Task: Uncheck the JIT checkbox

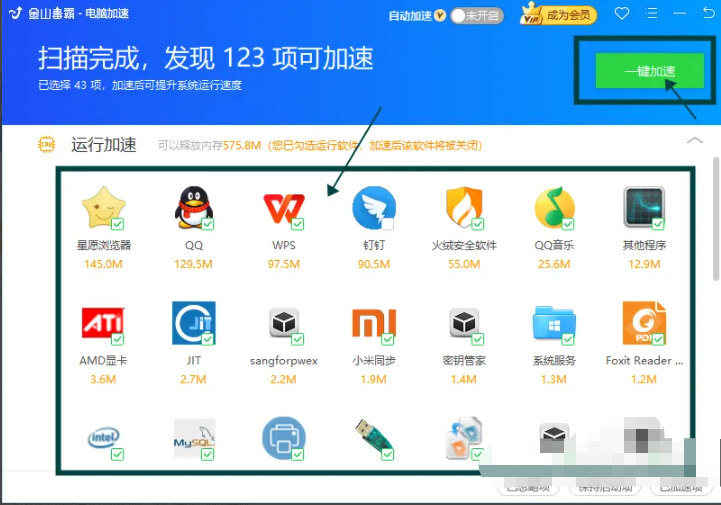Action: coord(208,339)
